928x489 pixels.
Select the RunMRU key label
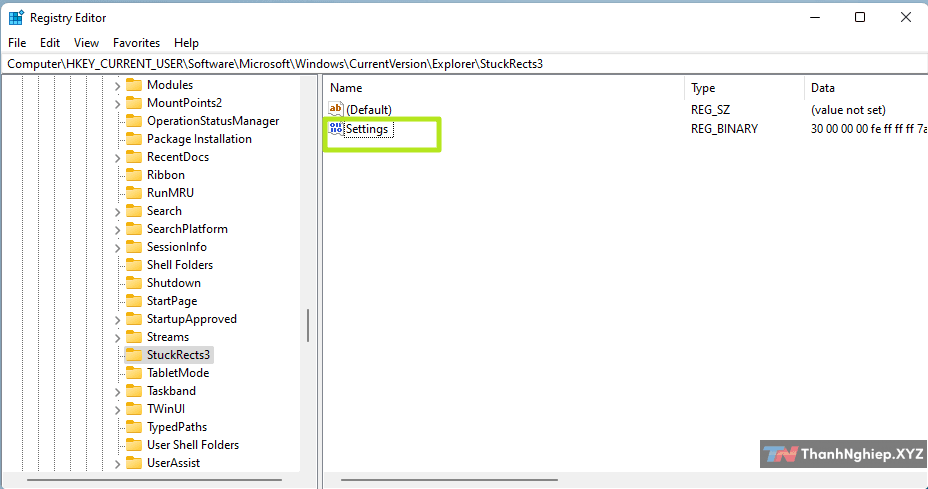pyautogui.click(x=170, y=192)
